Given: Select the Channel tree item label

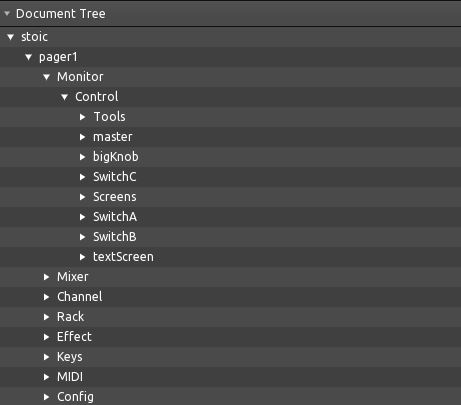Looking at the screenshot, I should [80, 297].
